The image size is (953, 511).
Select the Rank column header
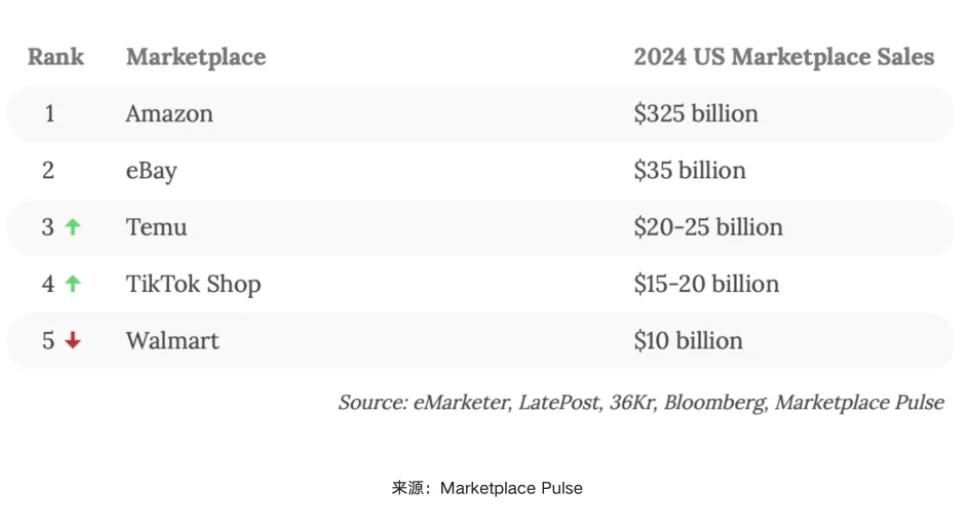55,57
